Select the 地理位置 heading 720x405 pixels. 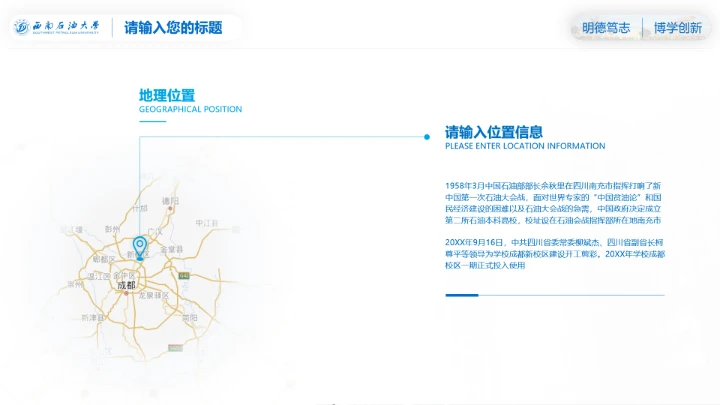point(167,96)
